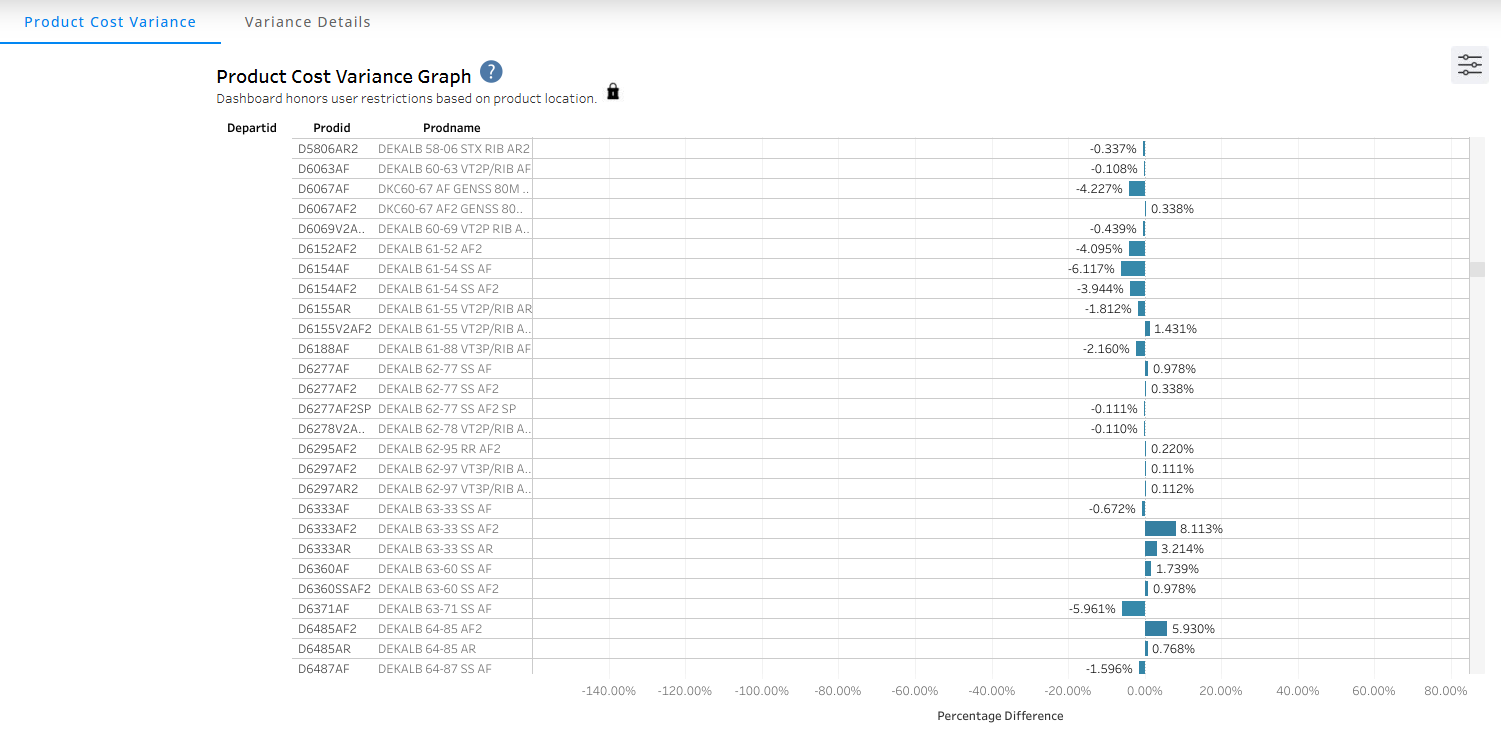This screenshot has height=734, width=1501.
Task: Click the -1.812% value label
Action: [x=1108, y=309]
